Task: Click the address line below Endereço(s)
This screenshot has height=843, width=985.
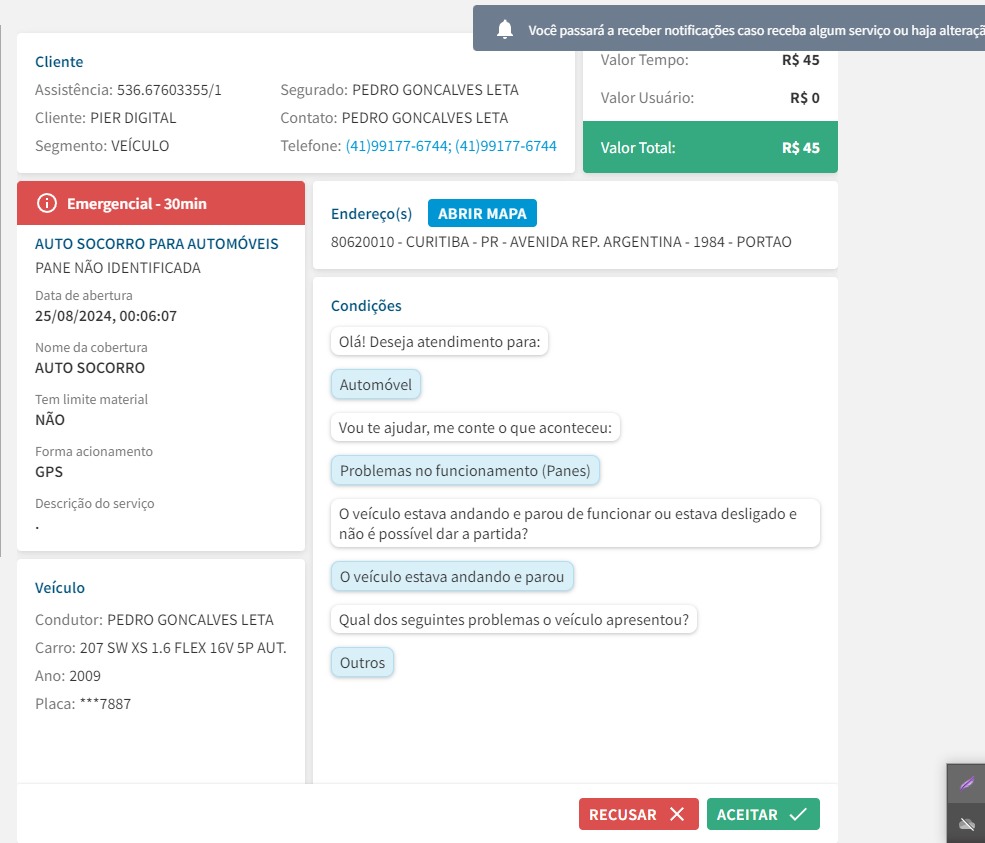Action: [x=561, y=242]
